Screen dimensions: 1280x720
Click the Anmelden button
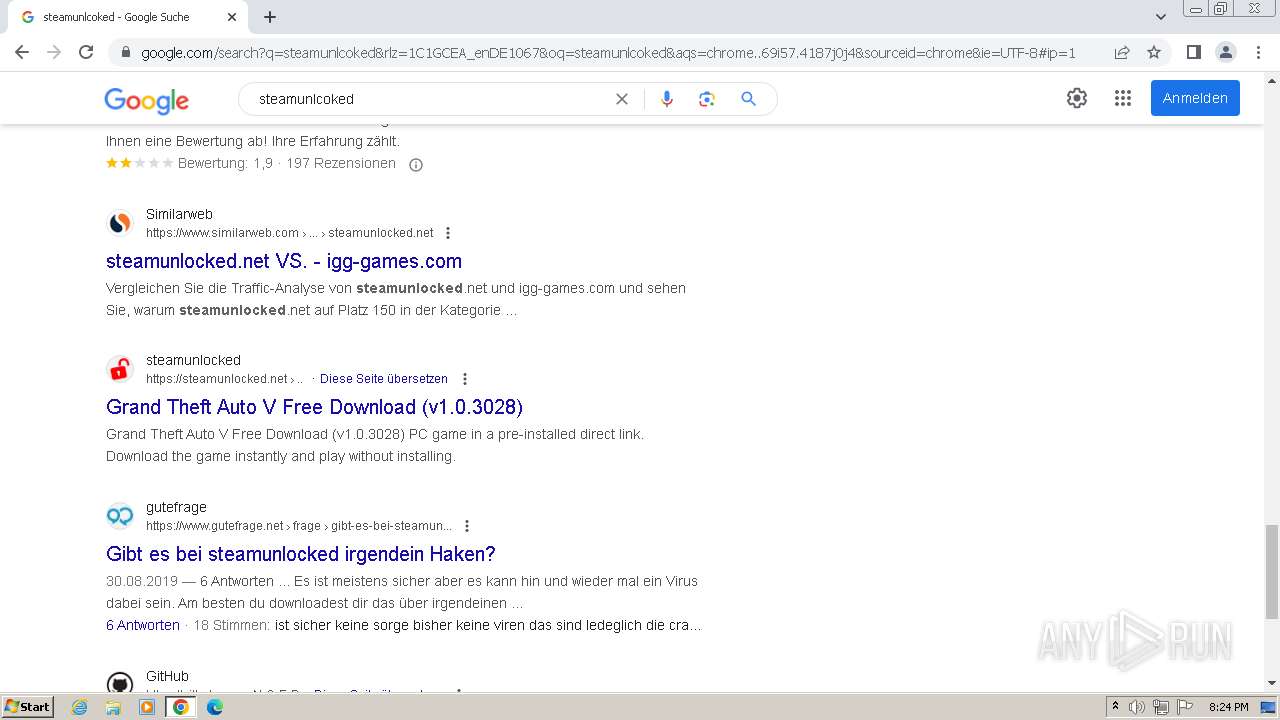(1195, 98)
